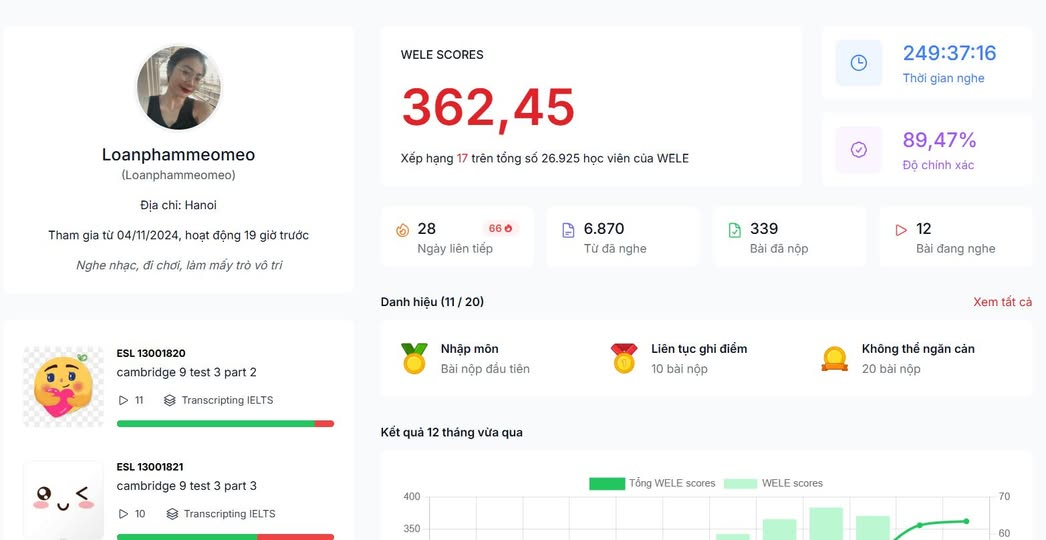Image resolution: width=1046 pixels, height=540 pixels.
Task: Click the clock icon beside listening time
Action: (858, 63)
